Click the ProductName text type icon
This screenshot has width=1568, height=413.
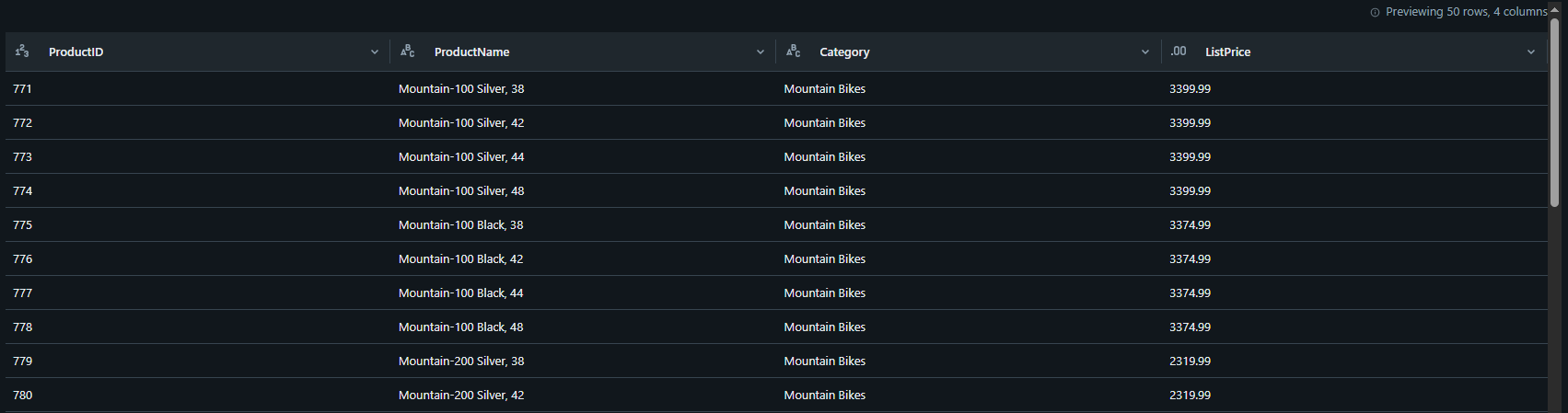[x=408, y=52]
